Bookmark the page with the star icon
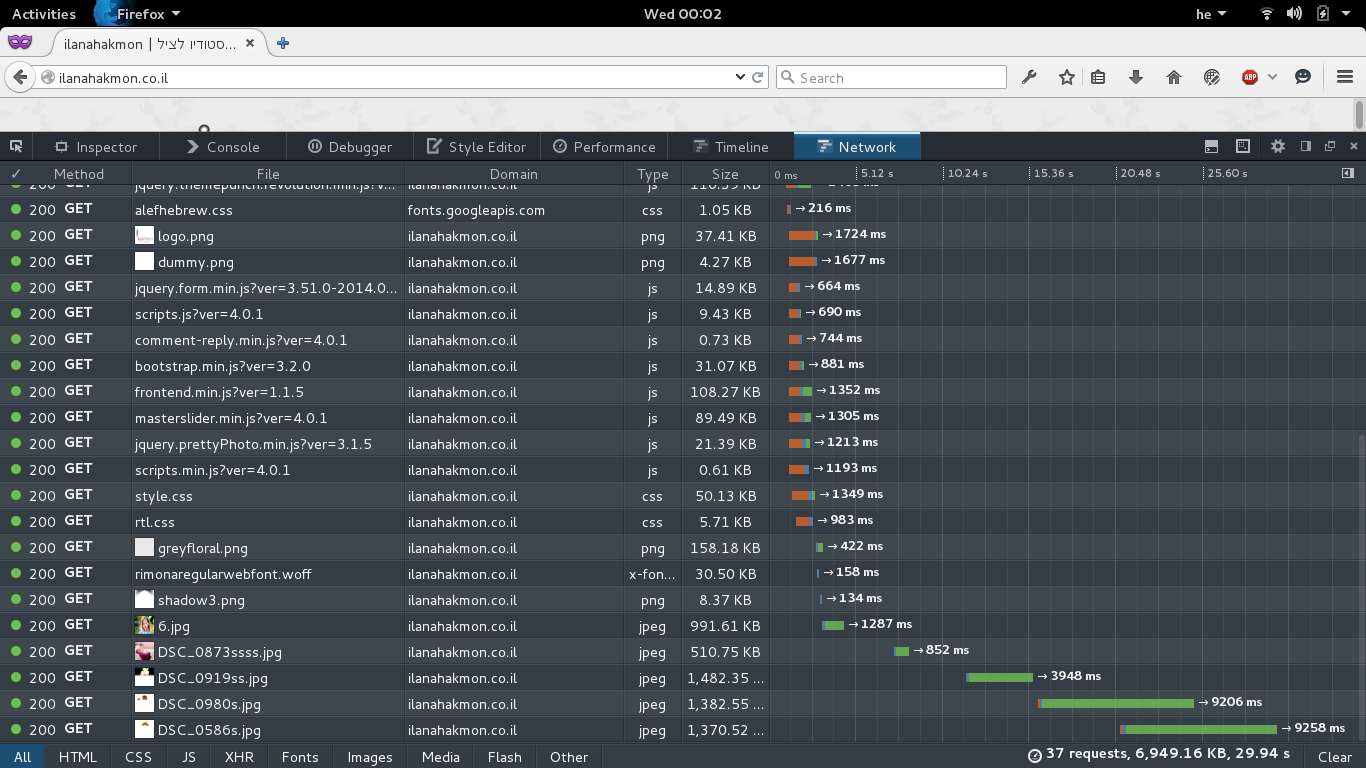Image resolution: width=1366 pixels, height=768 pixels. coord(1066,77)
